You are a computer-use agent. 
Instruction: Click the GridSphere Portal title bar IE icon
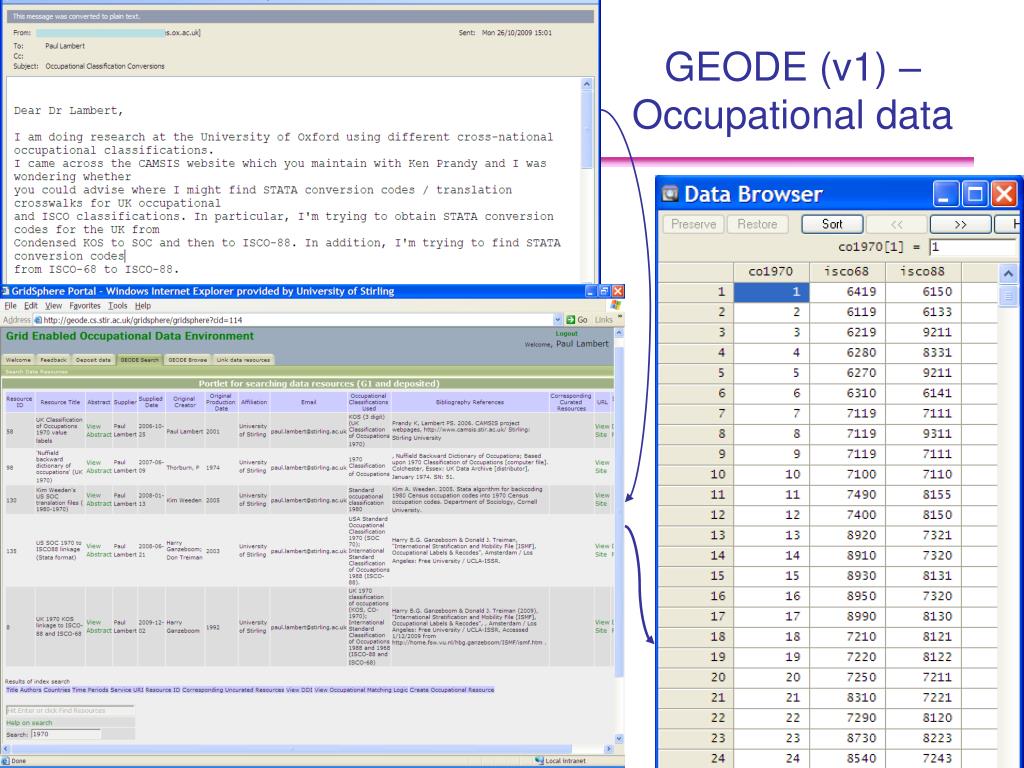click(x=5, y=291)
